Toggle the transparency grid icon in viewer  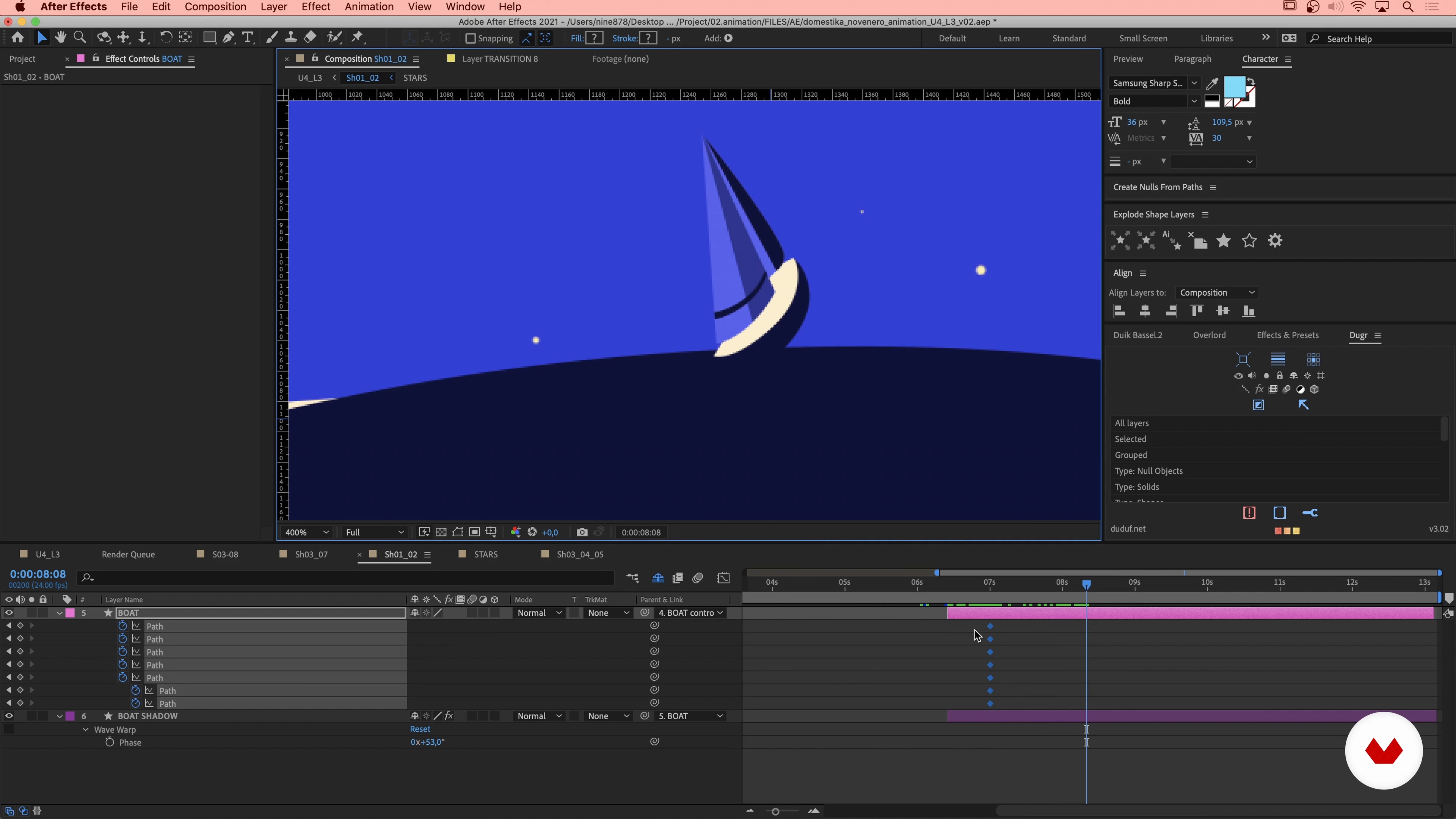[441, 532]
